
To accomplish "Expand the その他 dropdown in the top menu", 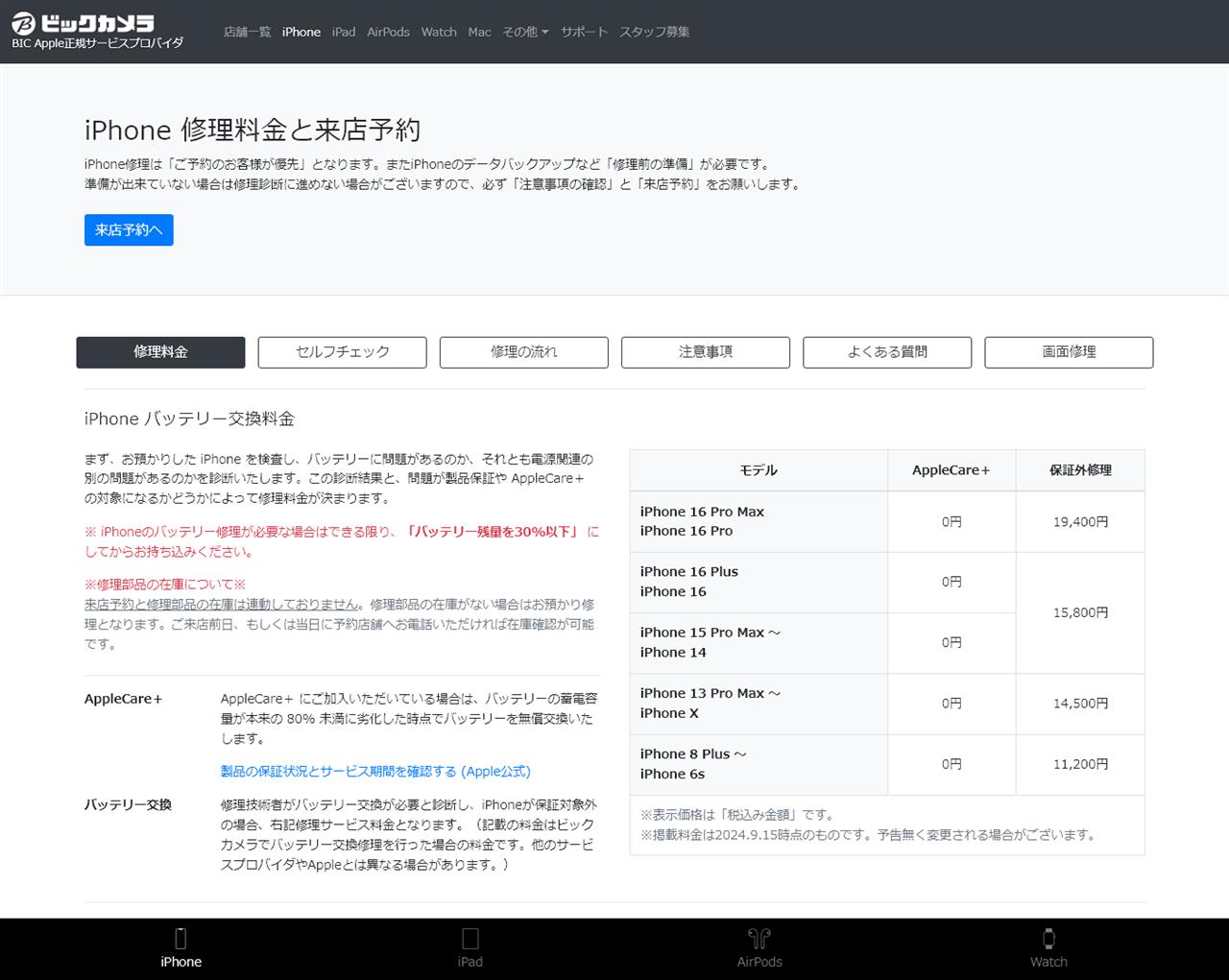I will pyautogui.click(x=525, y=32).
